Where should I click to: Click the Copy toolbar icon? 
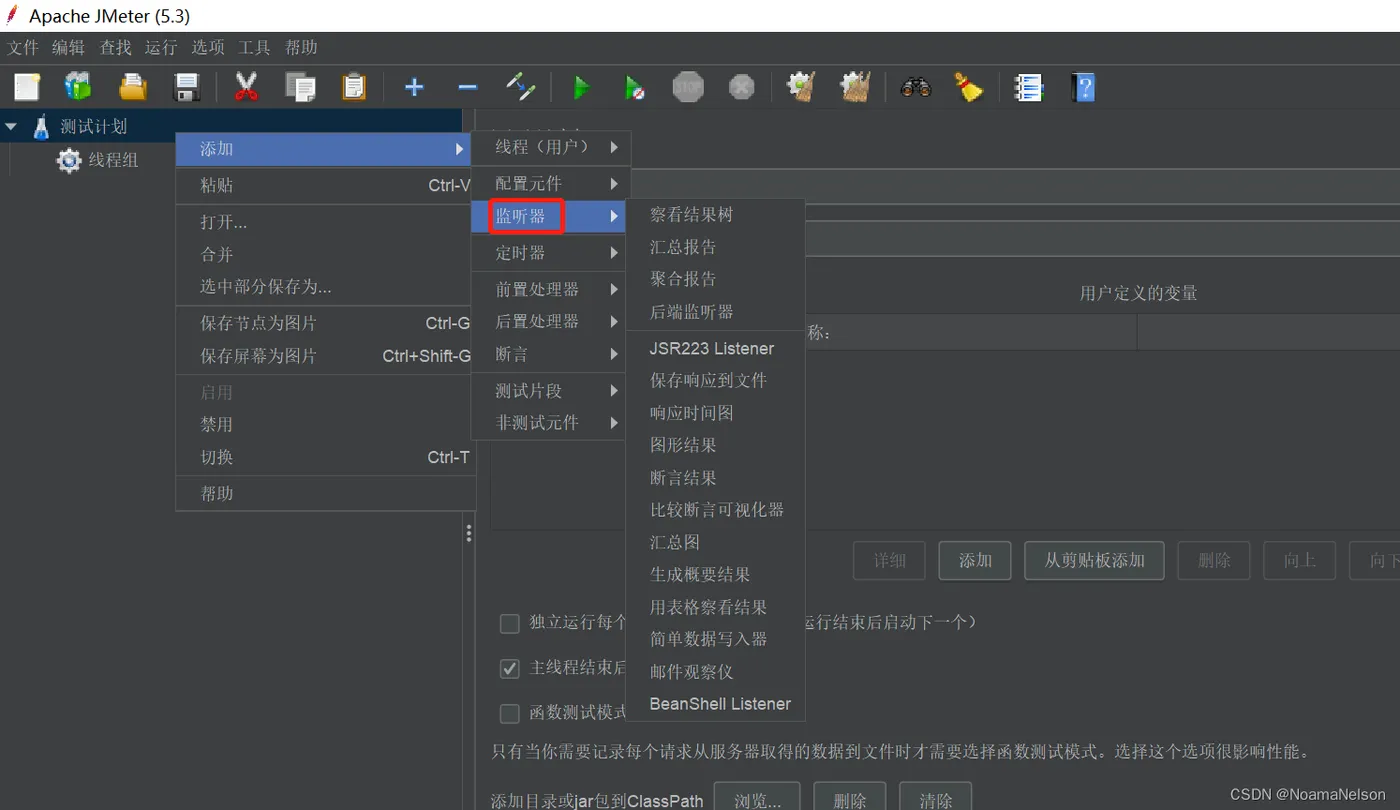point(300,87)
